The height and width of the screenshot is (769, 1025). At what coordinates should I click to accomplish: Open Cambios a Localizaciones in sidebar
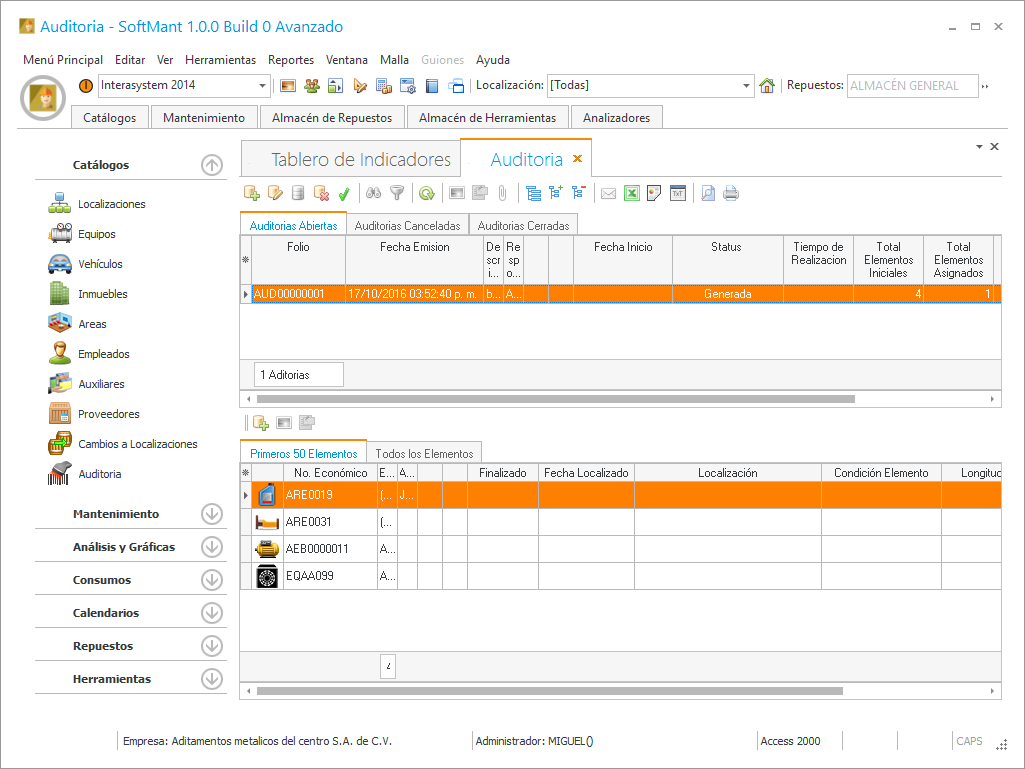(137, 444)
